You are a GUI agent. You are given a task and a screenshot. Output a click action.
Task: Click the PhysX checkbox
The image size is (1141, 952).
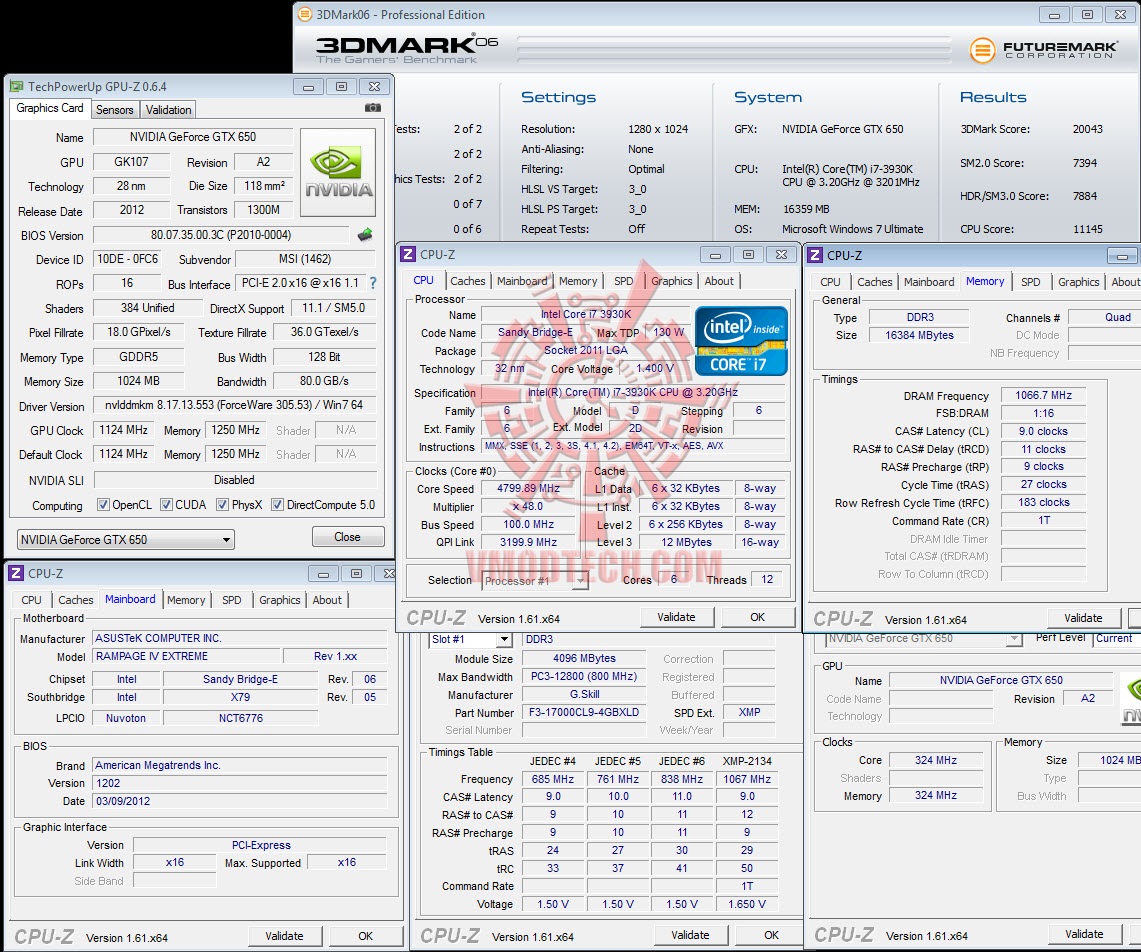point(223,505)
